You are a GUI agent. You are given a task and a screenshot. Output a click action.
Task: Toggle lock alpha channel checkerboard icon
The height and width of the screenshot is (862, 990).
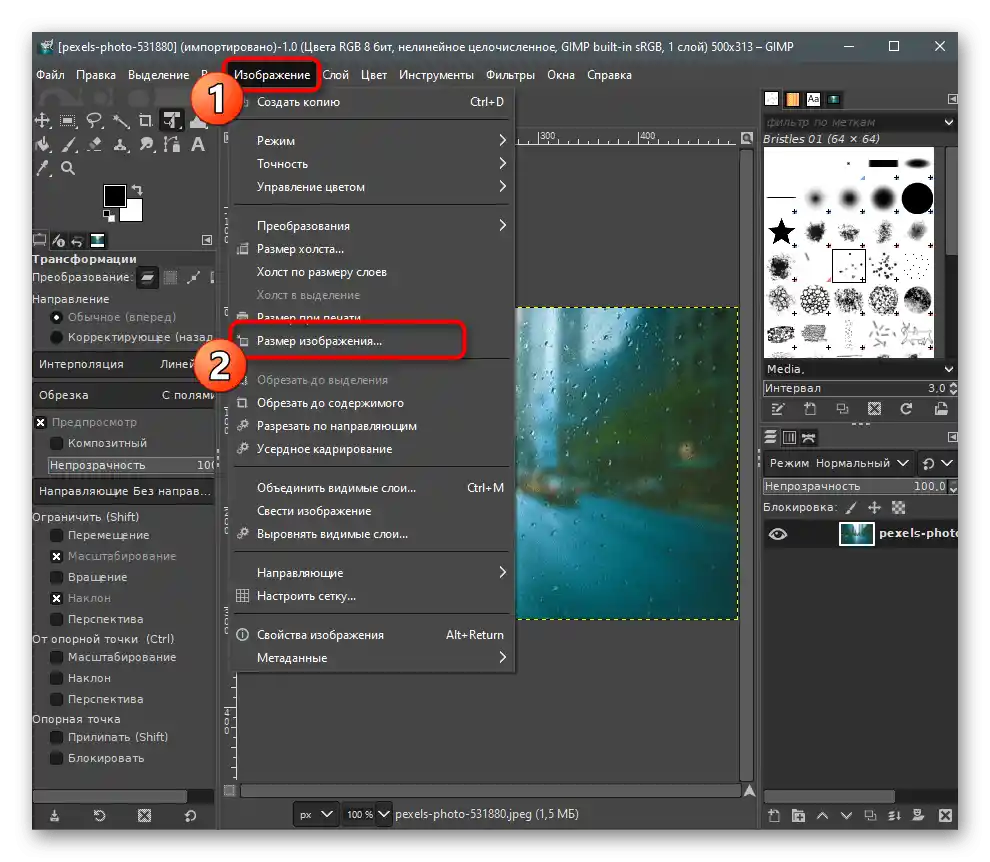(x=898, y=507)
